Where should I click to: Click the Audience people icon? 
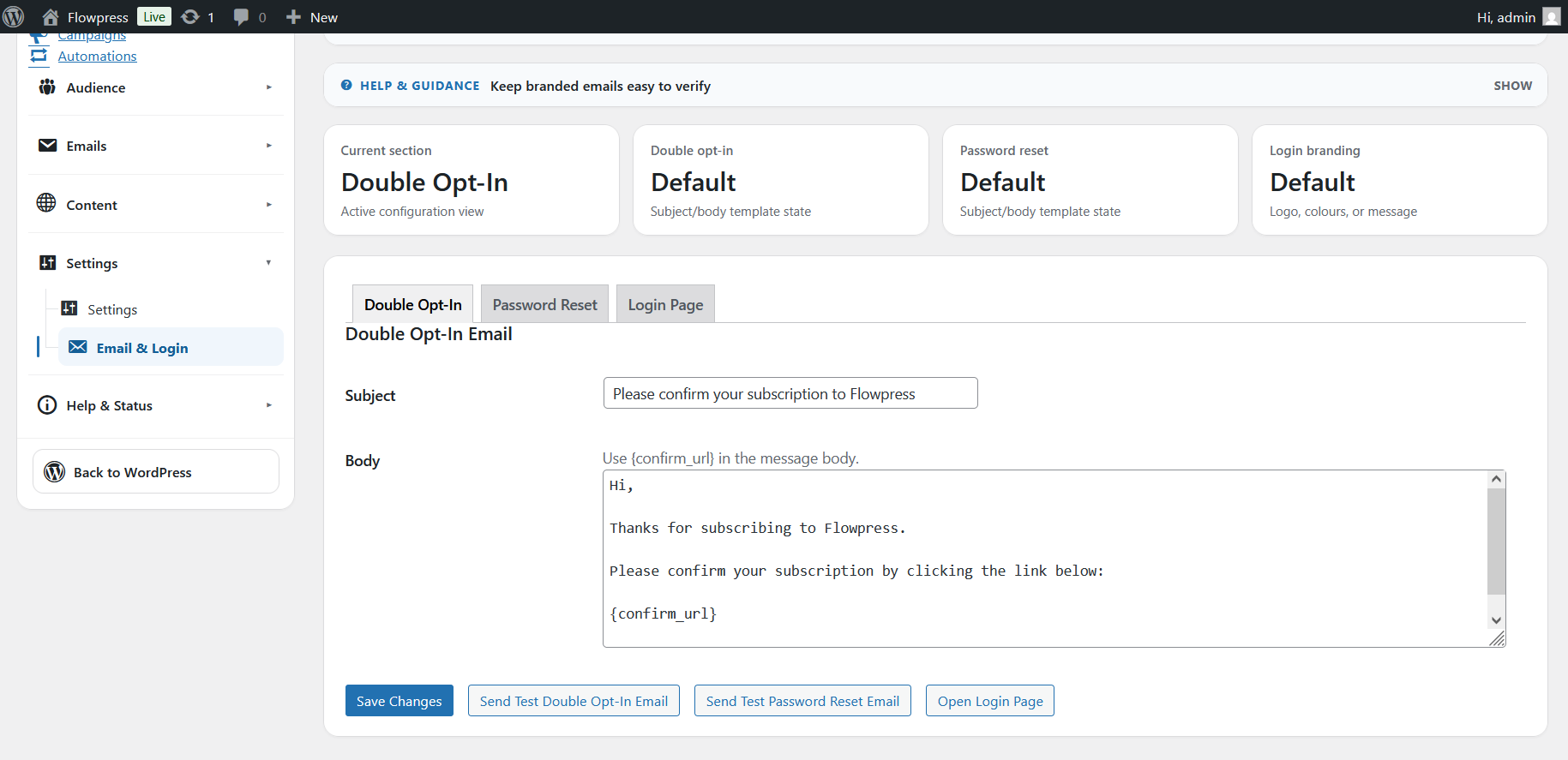point(47,87)
